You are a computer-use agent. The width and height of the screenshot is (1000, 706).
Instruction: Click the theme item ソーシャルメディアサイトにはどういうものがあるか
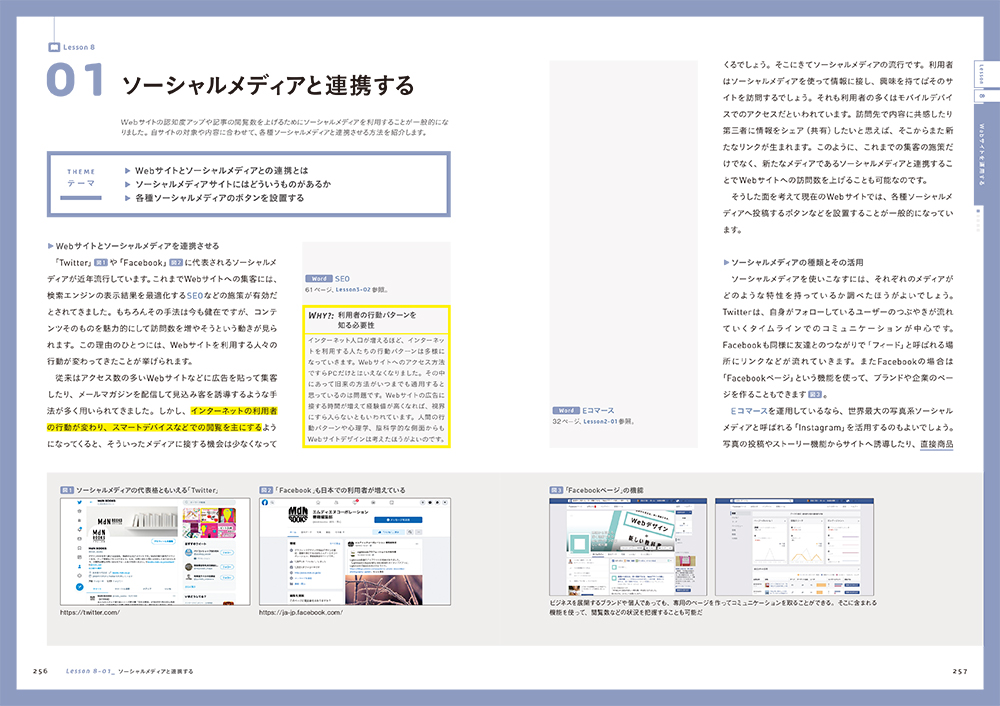(233, 184)
